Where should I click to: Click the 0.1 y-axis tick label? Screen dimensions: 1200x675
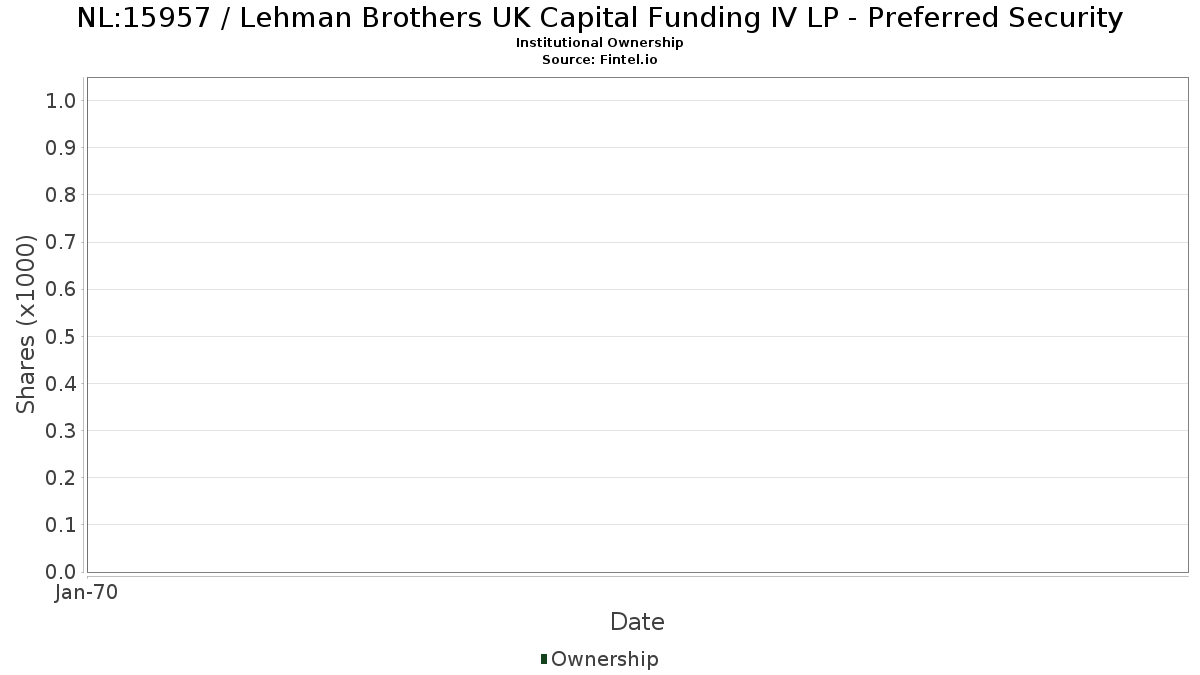pos(61,525)
